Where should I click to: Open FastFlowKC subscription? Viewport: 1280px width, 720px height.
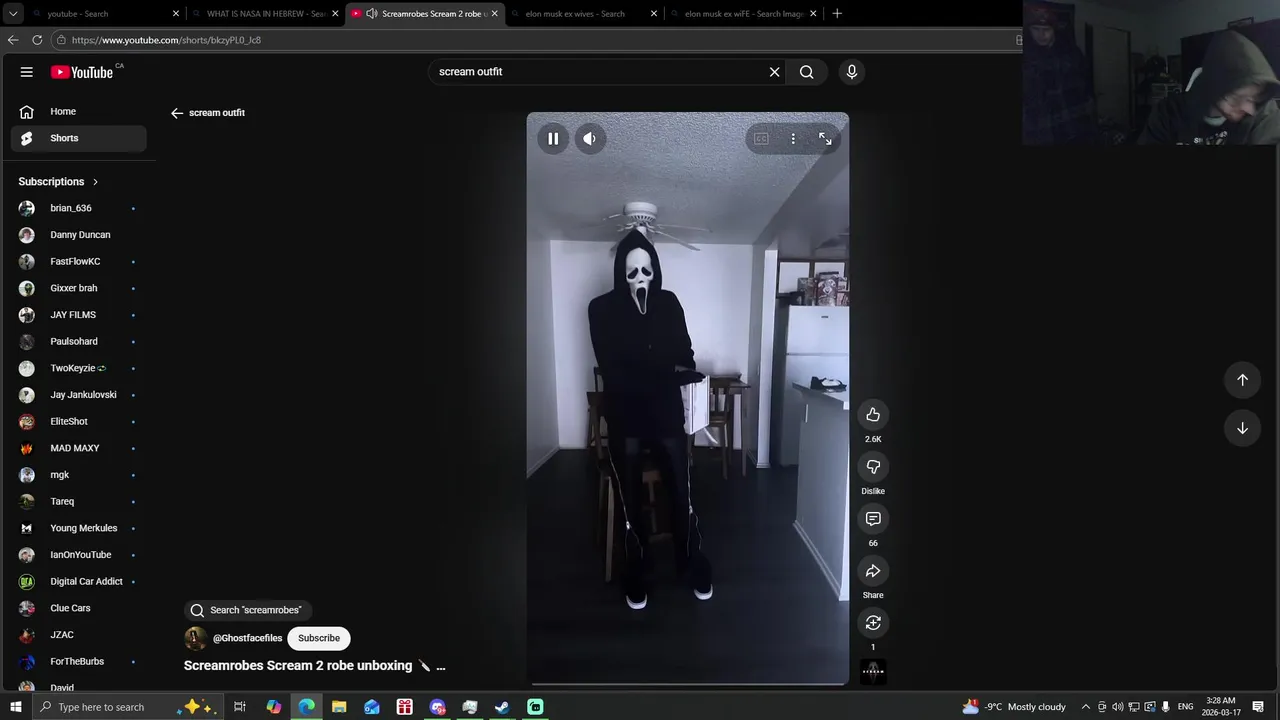78,262
